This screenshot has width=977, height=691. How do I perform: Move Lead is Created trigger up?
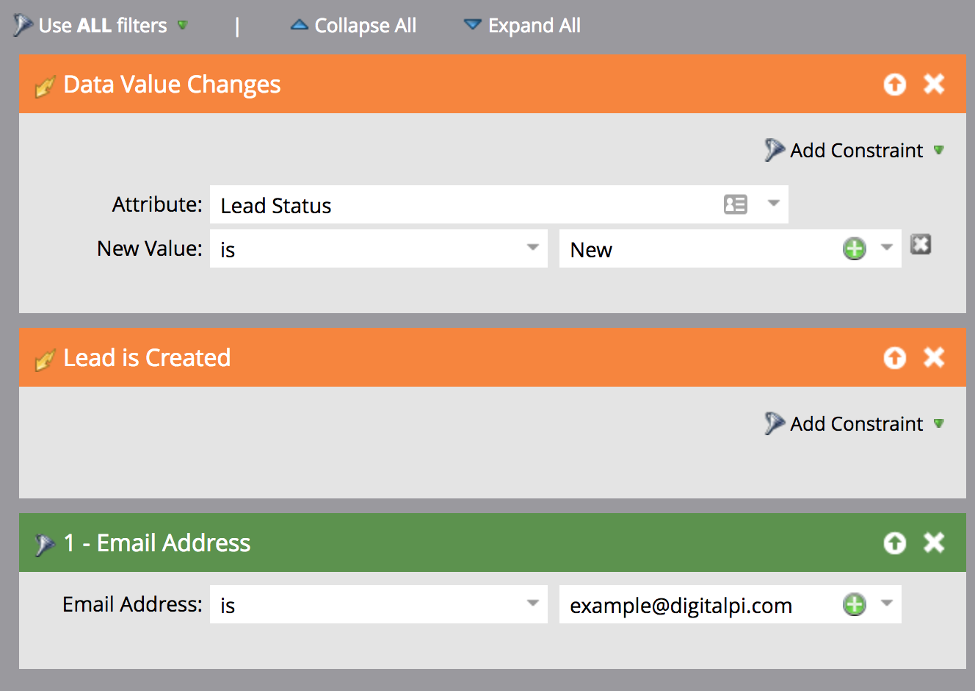pyautogui.click(x=895, y=358)
